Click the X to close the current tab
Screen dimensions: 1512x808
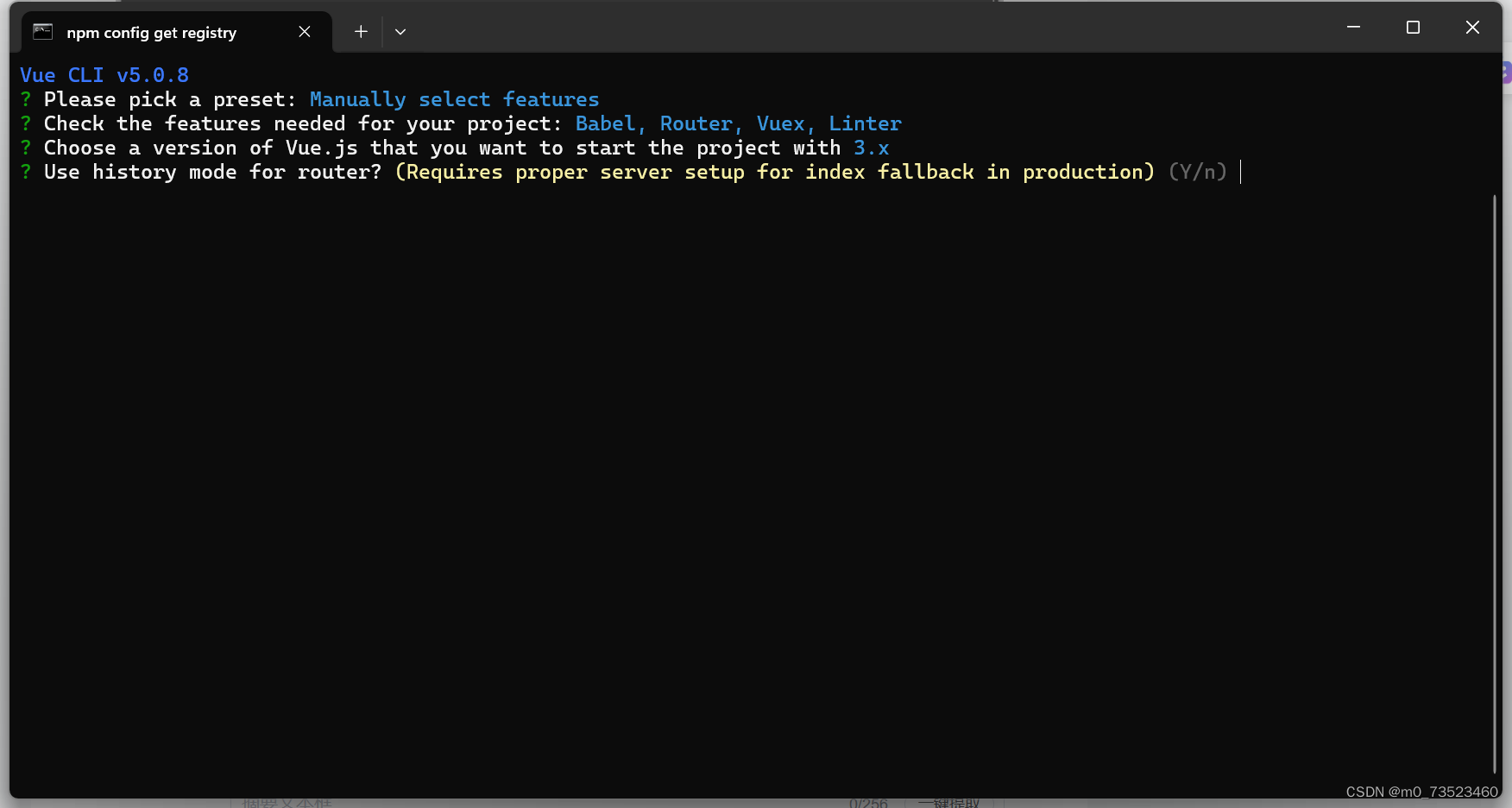(x=304, y=31)
